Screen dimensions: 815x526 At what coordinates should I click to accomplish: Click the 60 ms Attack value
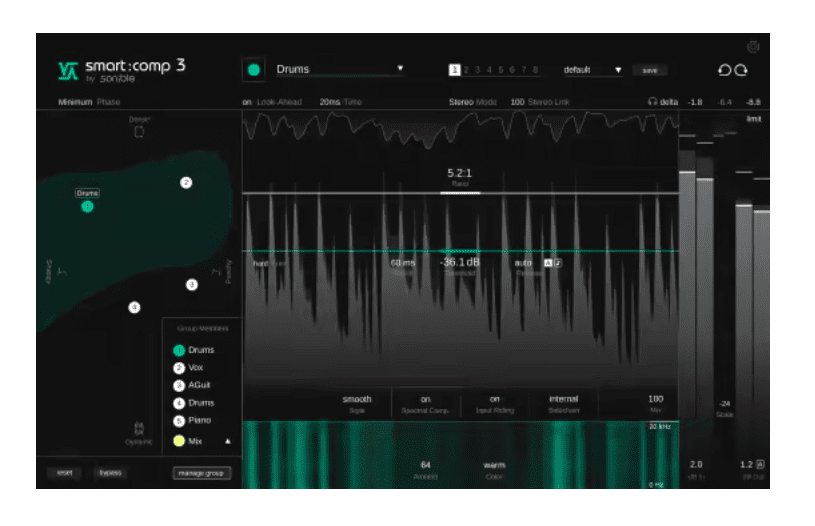coord(403,263)
